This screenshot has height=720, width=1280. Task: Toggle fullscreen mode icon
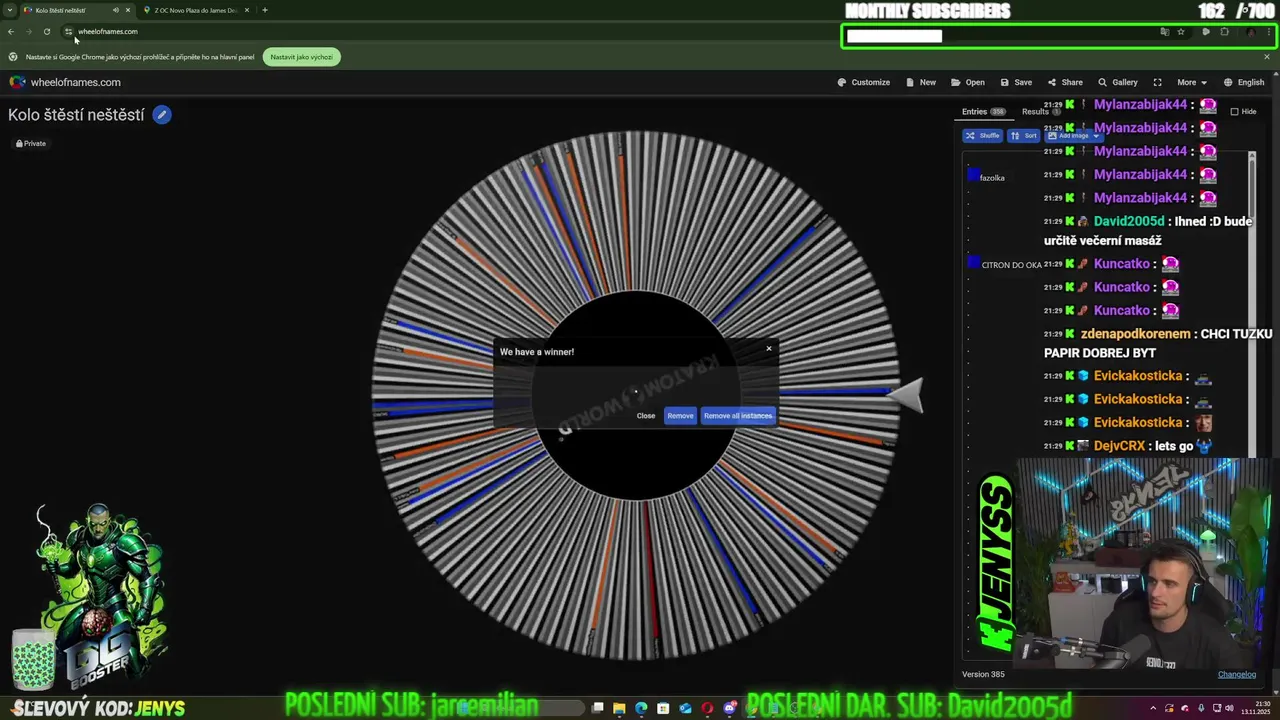tap(1157, 82)
